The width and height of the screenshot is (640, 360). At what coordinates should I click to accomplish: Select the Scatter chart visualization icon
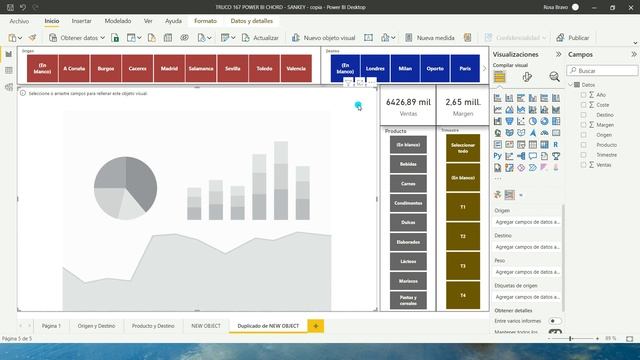(x=521, y=121)
